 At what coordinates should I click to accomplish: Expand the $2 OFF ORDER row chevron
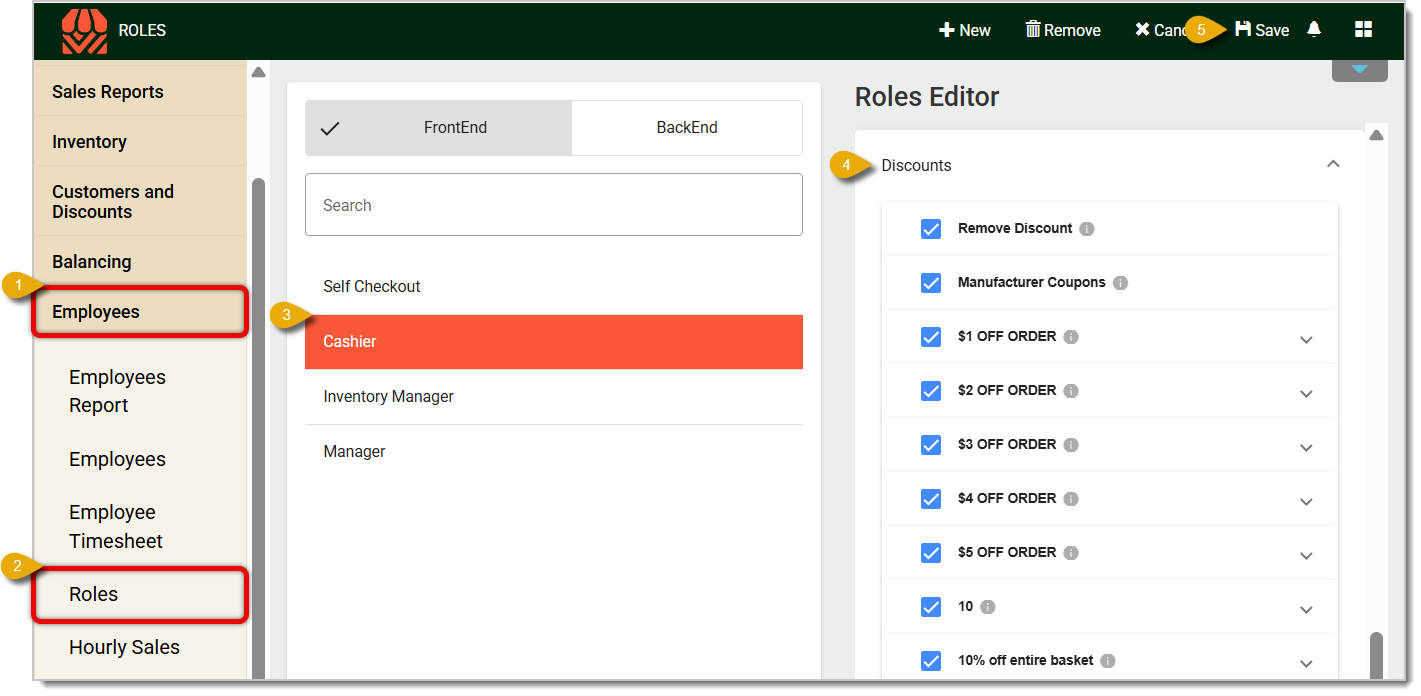(x=1306, y=394)
